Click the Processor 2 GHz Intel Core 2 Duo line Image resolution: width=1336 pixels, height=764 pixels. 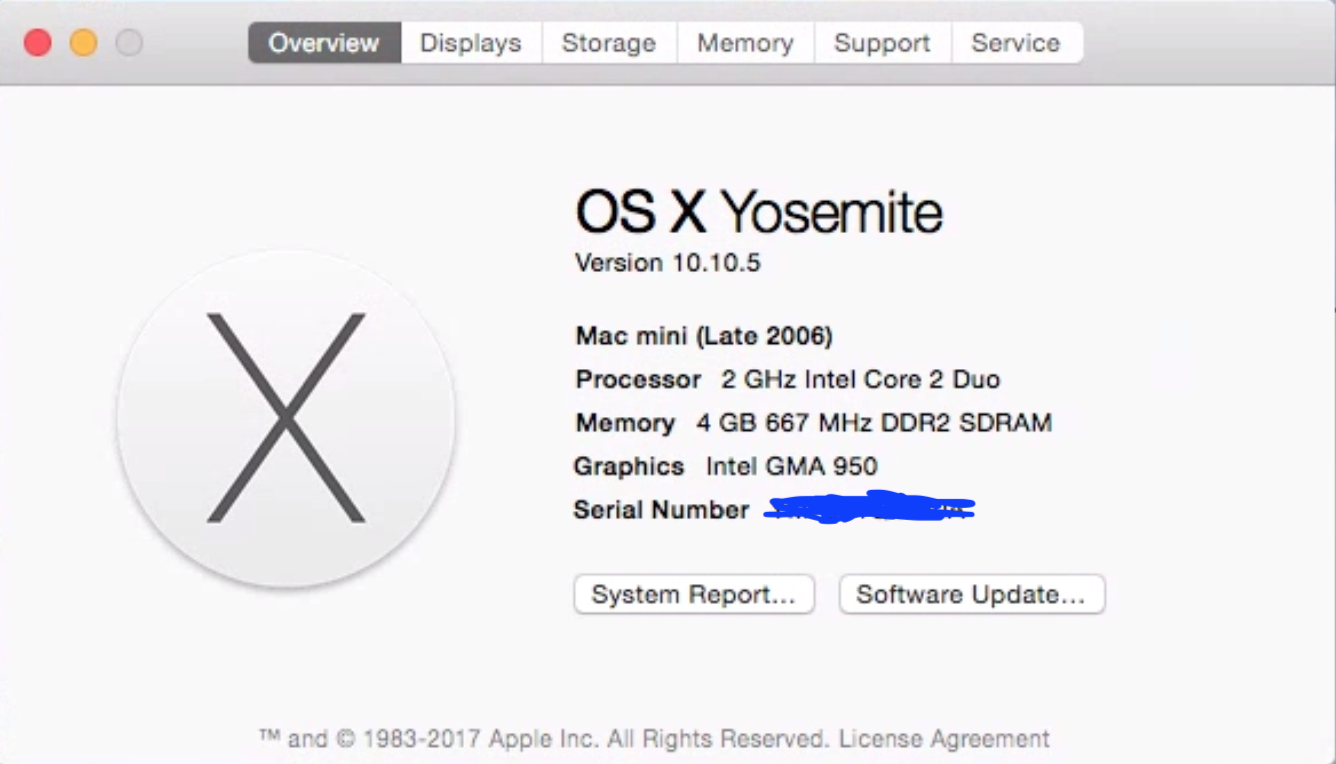[787, 380]
